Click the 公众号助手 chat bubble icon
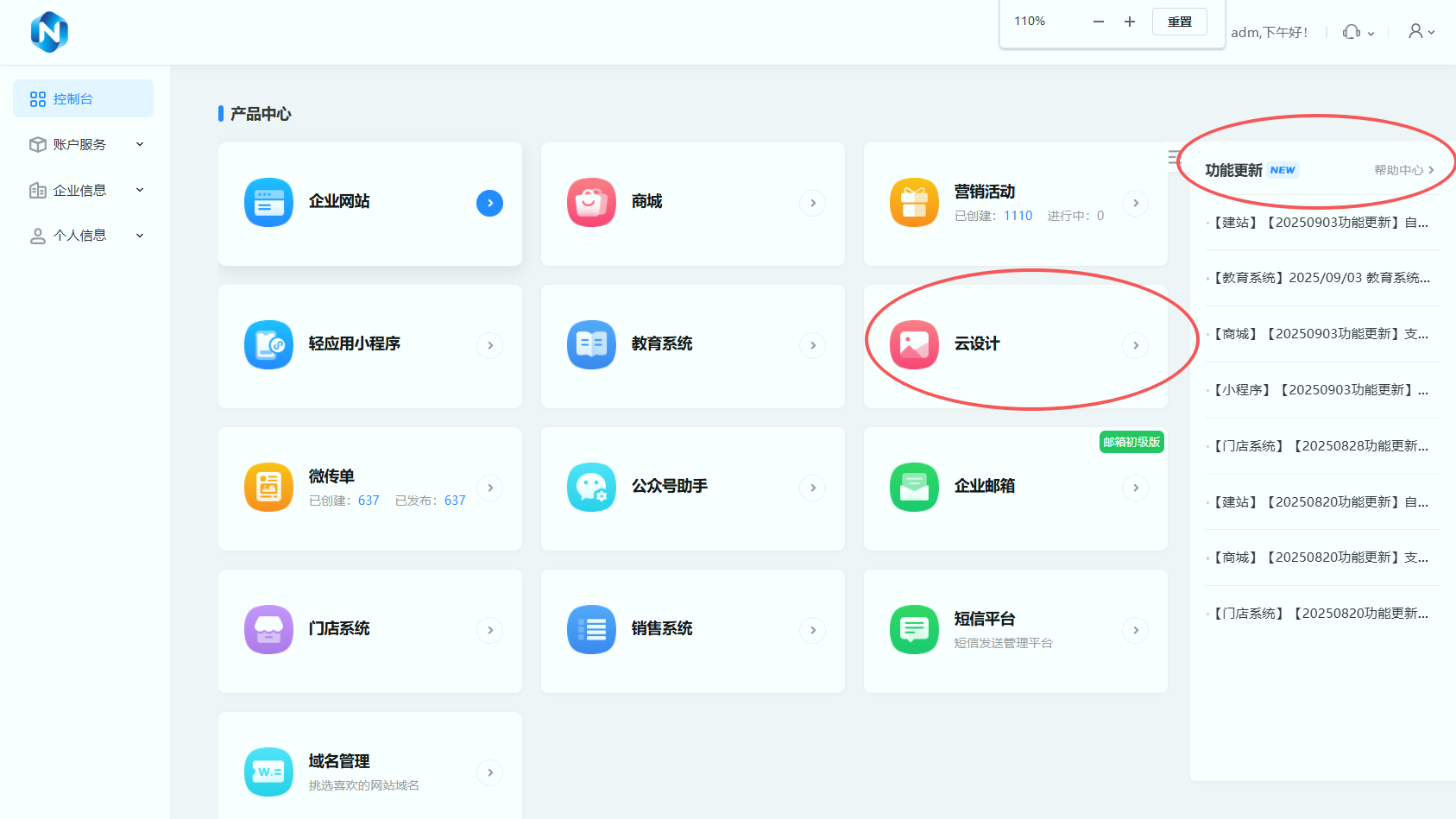The width and height of the screenshot is (1456, 819). click(x=591, y=488)
